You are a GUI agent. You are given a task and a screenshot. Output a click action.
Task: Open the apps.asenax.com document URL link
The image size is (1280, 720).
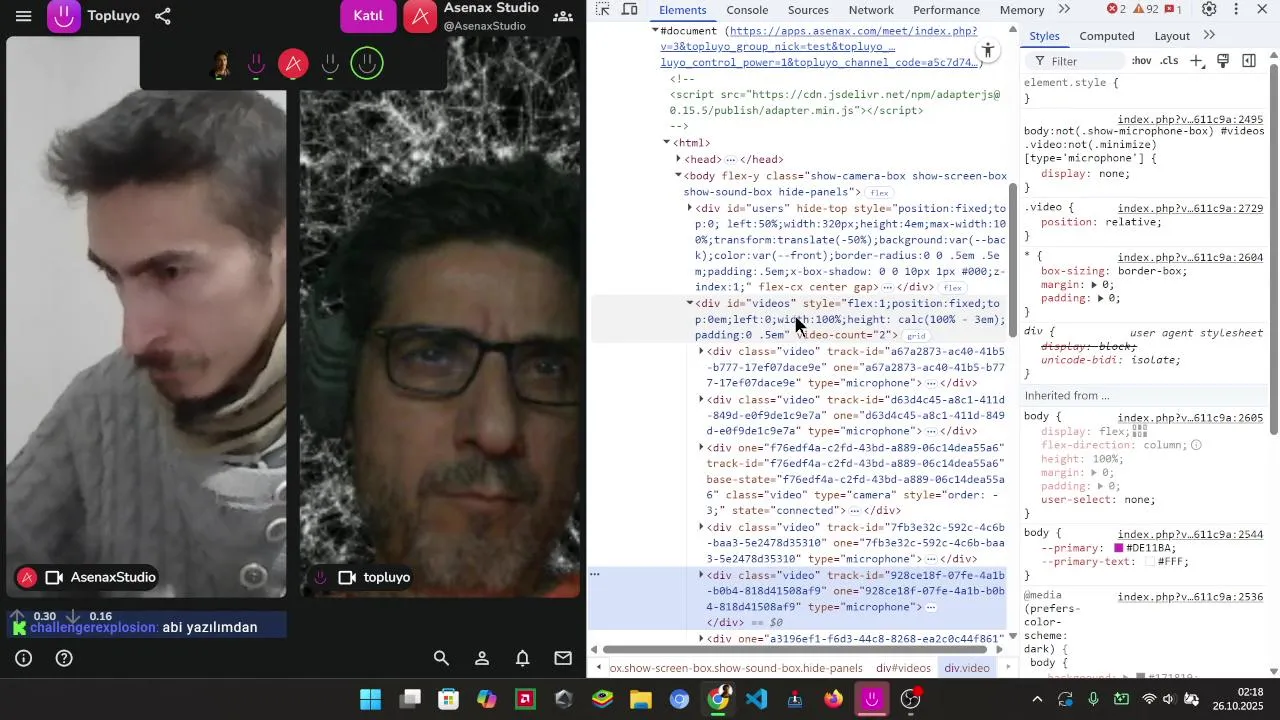[x=819, y=47]
